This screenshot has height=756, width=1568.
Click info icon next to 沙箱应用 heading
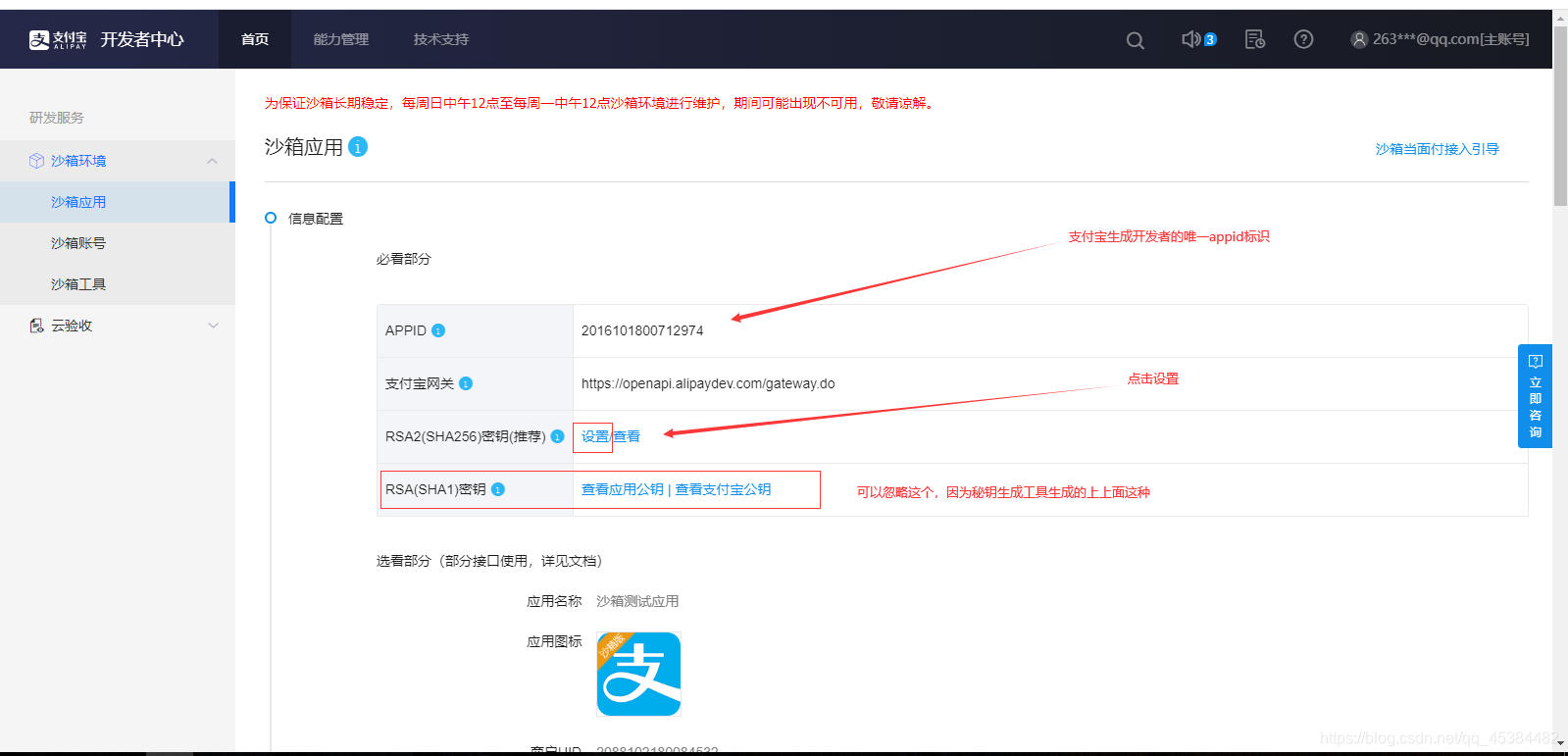tap(358, 147)
